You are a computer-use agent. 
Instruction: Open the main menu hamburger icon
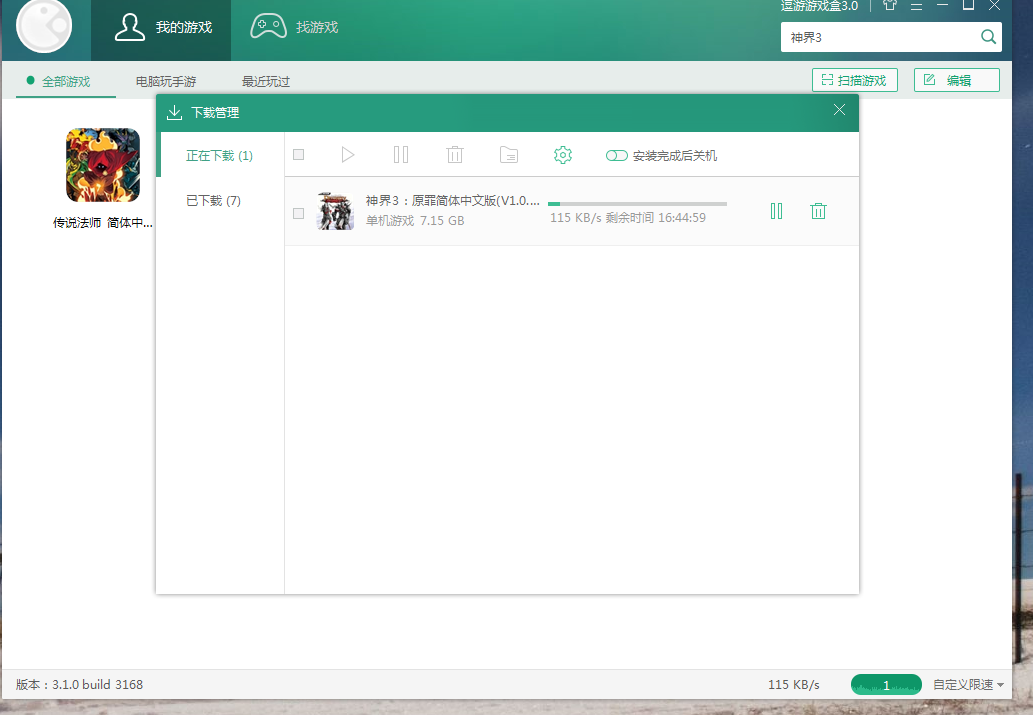pyautogui.click(x=916, y=6)
